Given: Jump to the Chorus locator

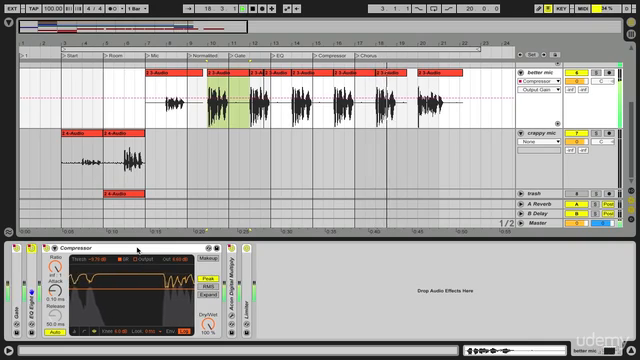Looking at the screenshot, I should 366,56.
